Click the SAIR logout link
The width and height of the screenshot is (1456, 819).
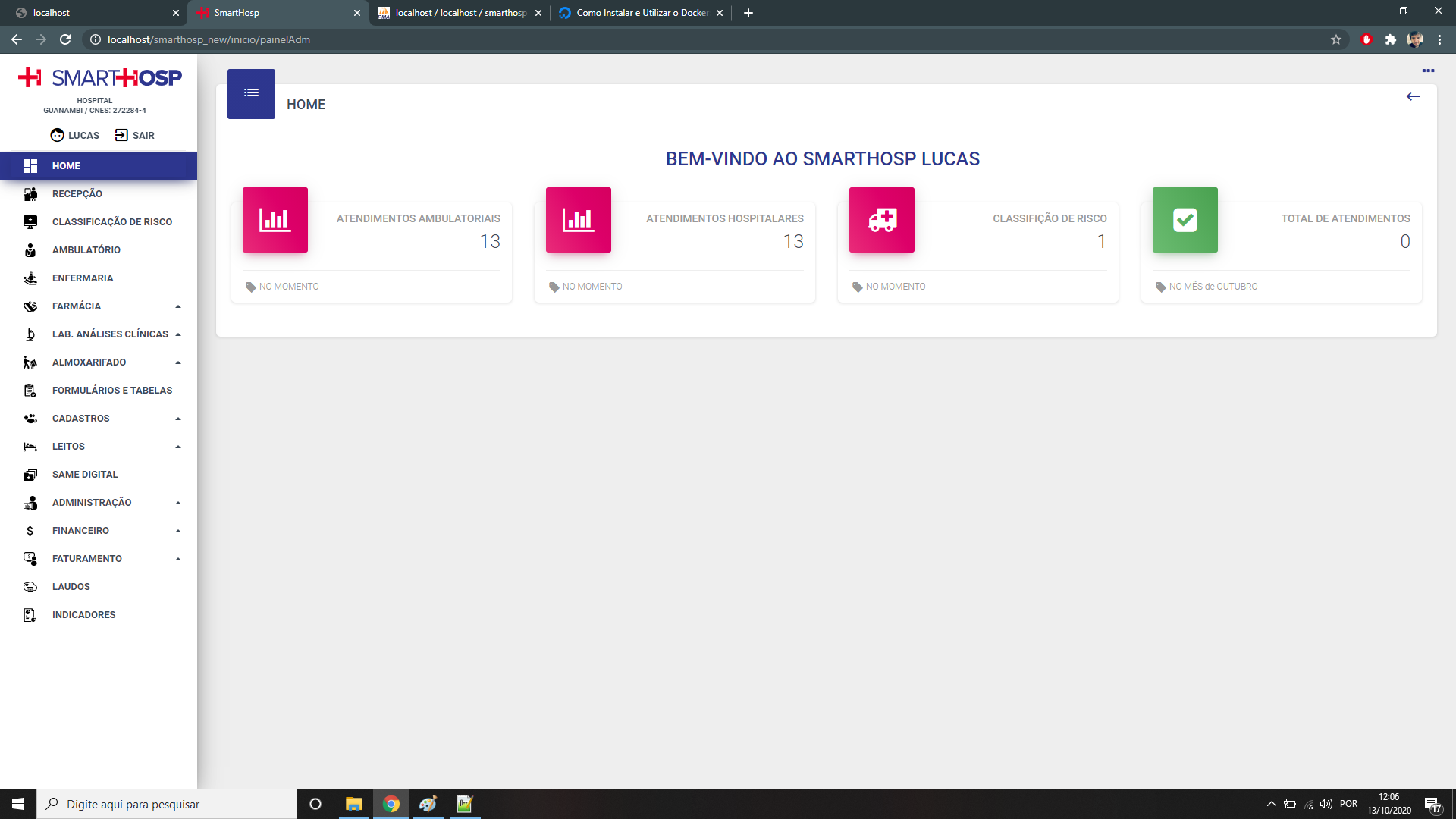point(143,135)
